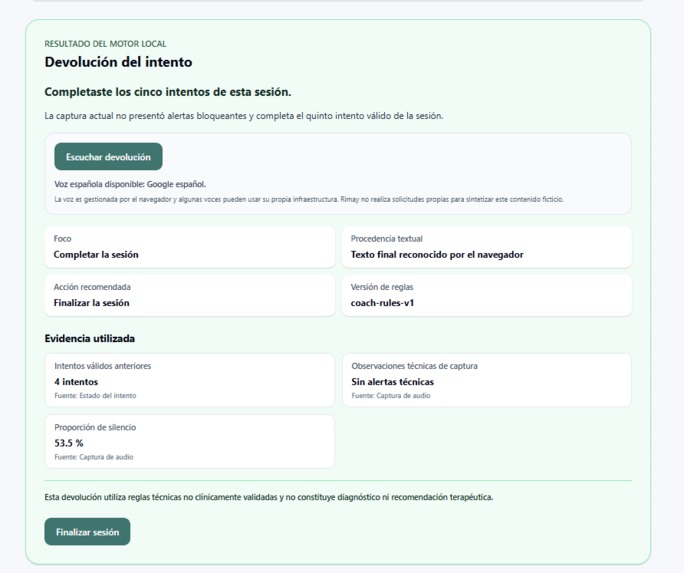This screenshot has height=573, width=684.
Task: Click 'Completaste los cinco intentos de esta sesión.'
Action: (x=168, y=92)
